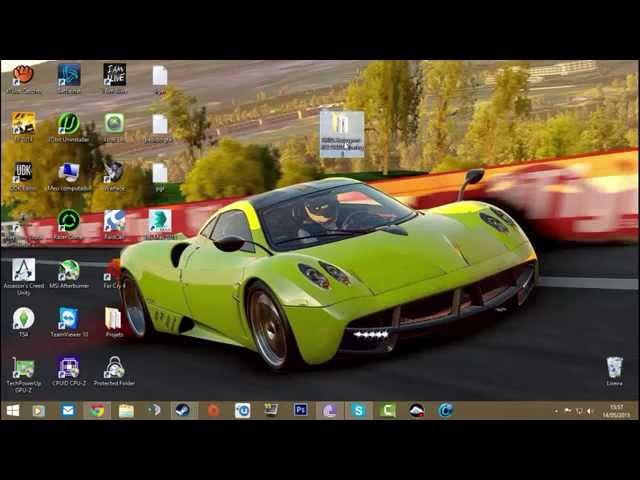Screen dimensions: 640x480
Task: Select the highlighted folder in desktop center
Action: 342,134
